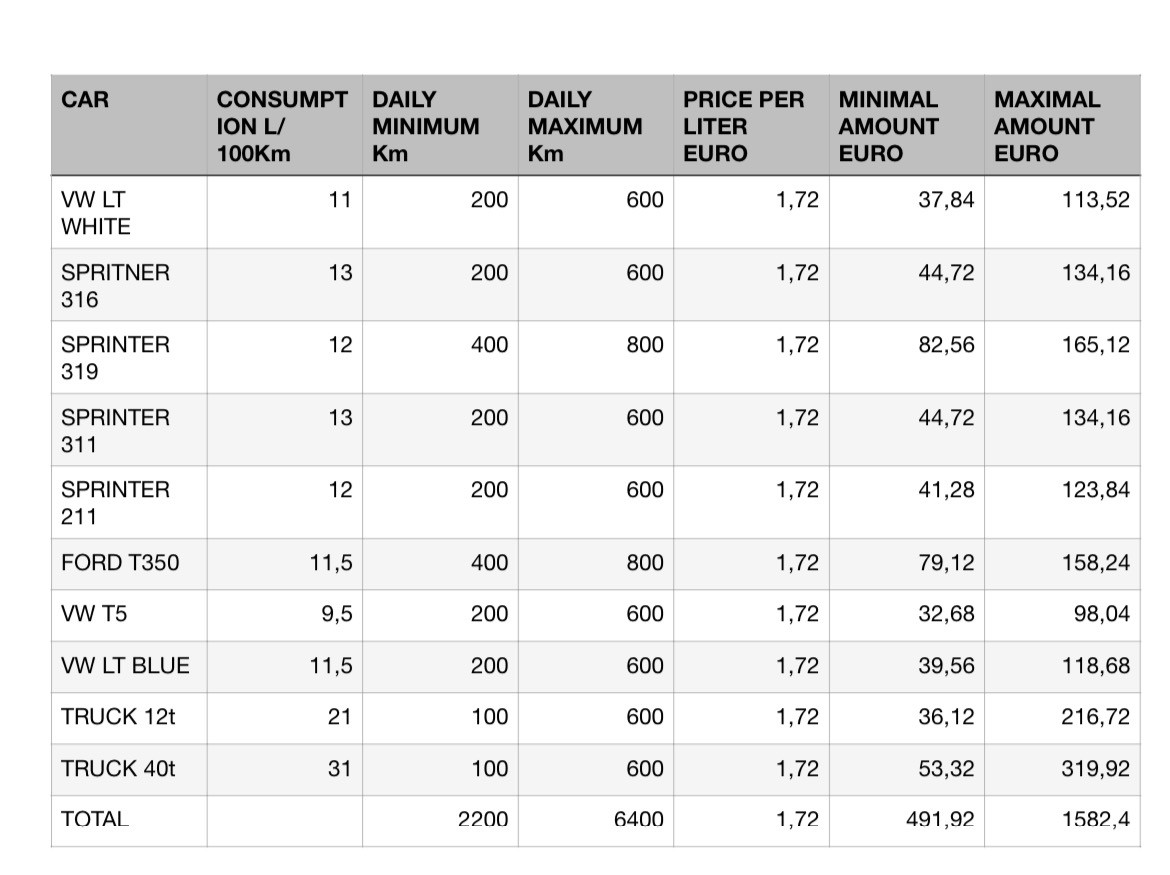Select the VW LT BLUE cell
1170x875 pixels.
tap(129, 667)
